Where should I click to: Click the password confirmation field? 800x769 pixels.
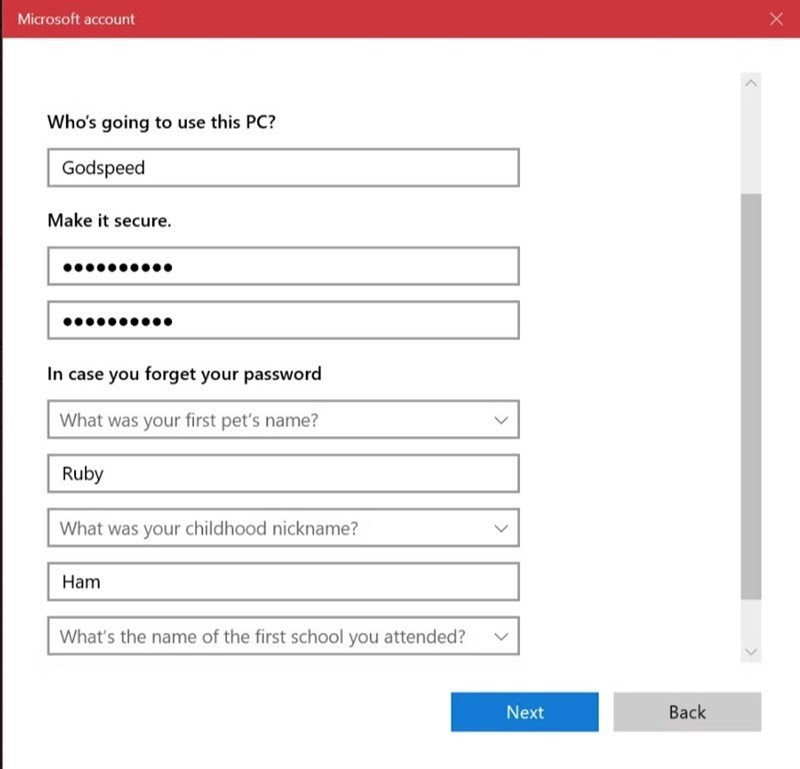pos(283,320)
